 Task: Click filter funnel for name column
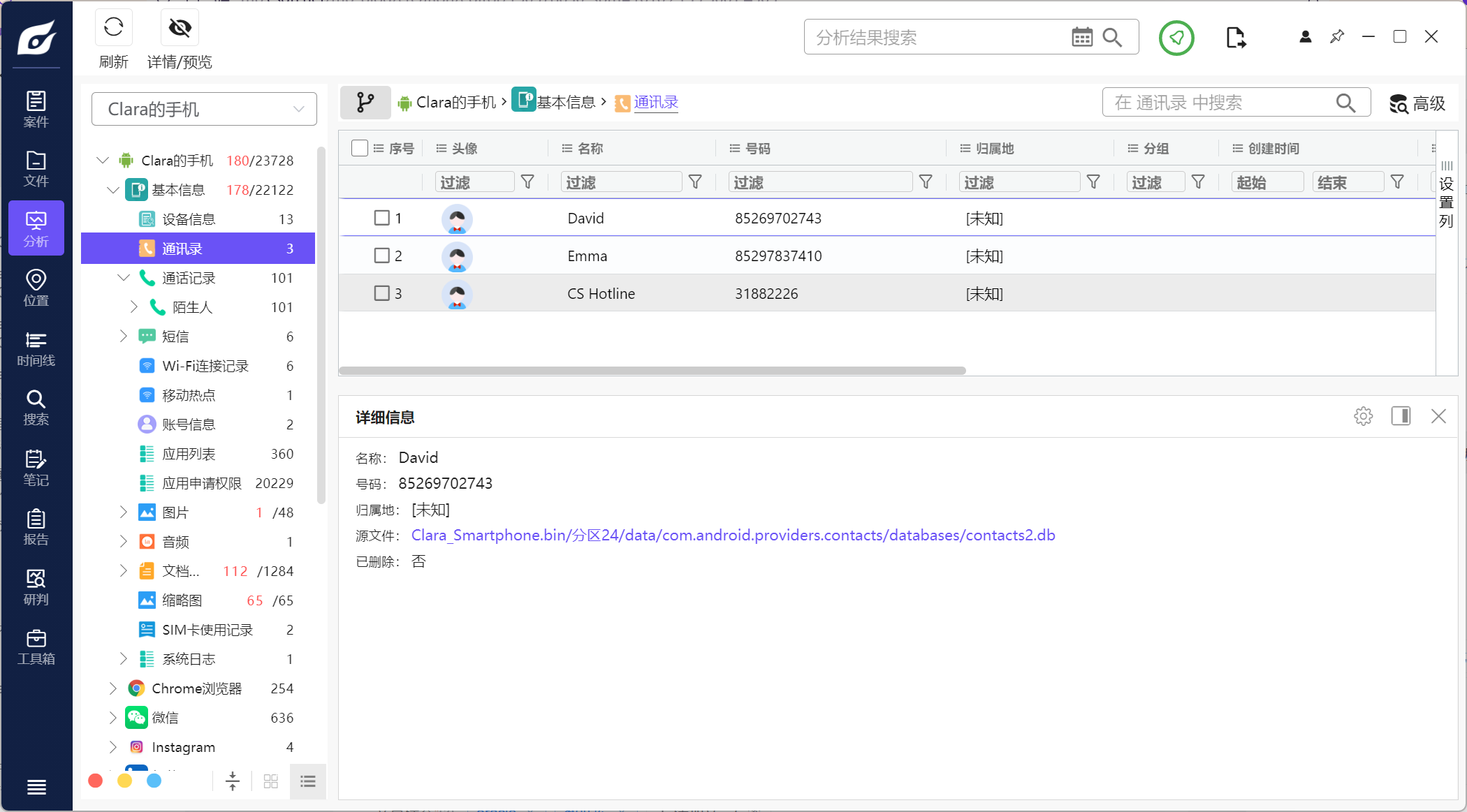click(695, 182)
